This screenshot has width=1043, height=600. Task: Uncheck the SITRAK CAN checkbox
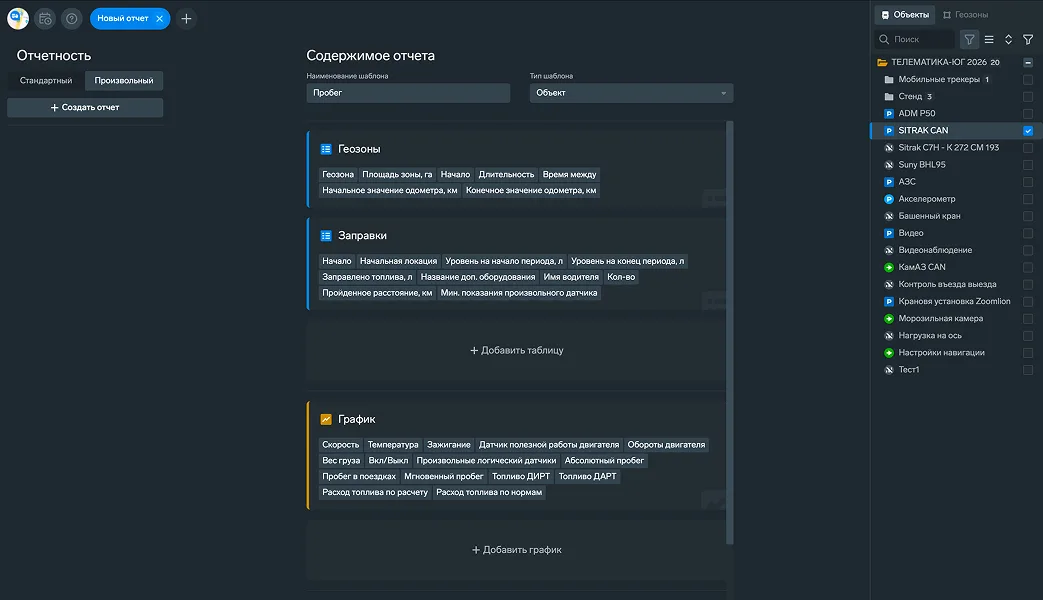point(1028,130)
